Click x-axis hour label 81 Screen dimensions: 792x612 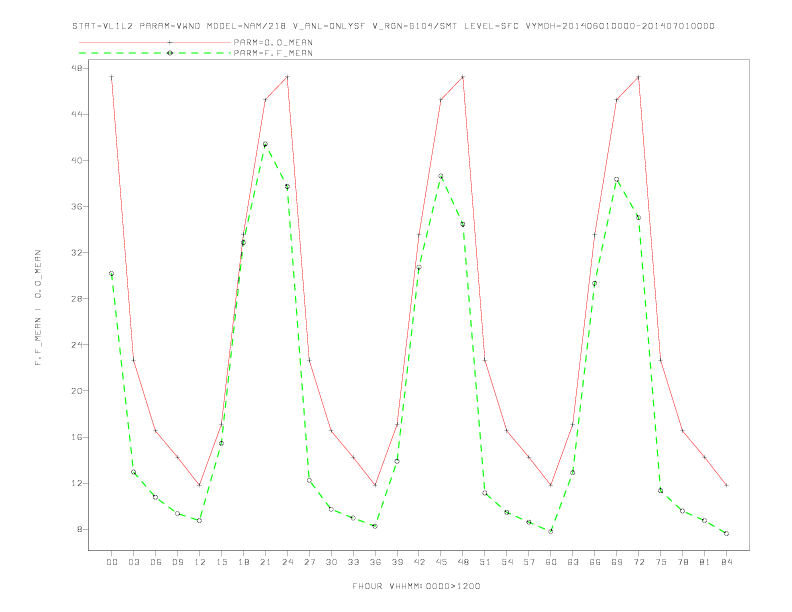tap(705, 562)
